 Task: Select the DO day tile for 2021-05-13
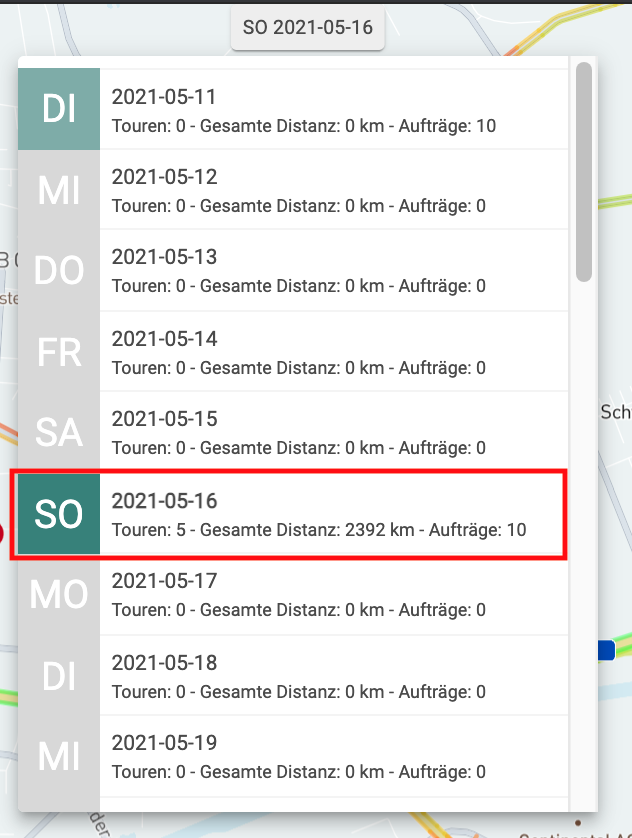click(59, 271)
